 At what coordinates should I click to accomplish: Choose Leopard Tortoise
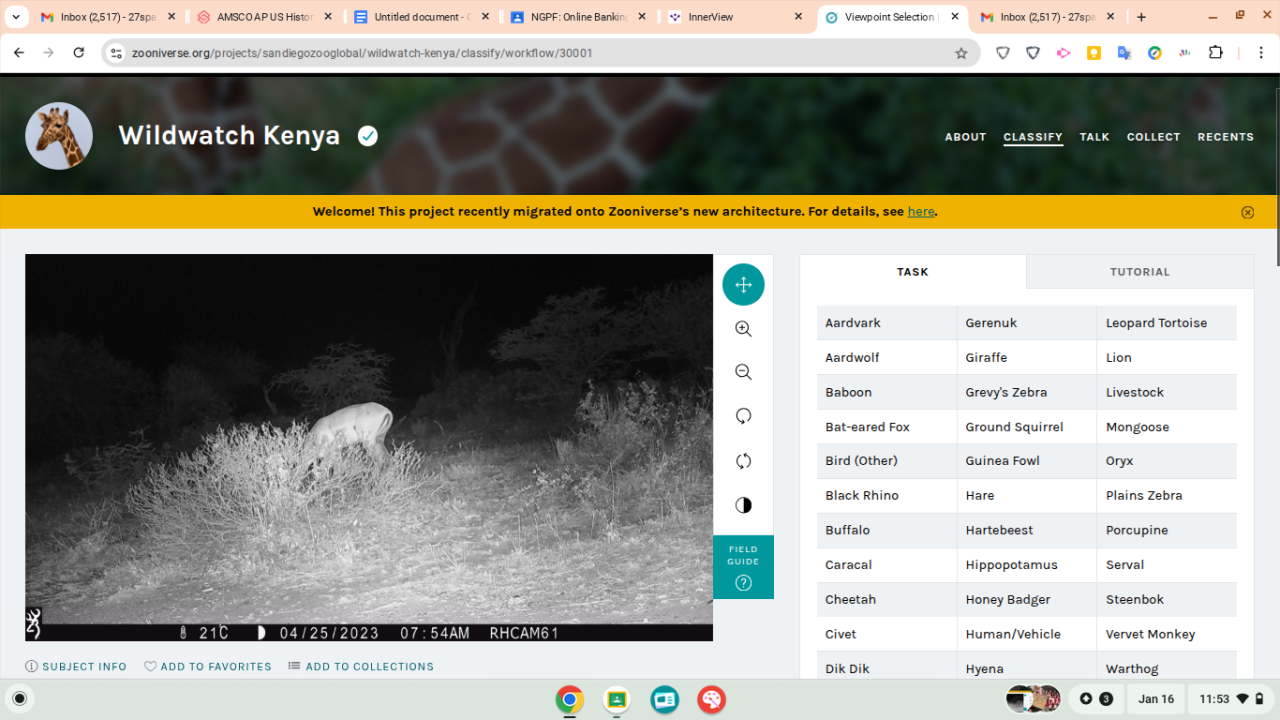tap(1167, 323)
